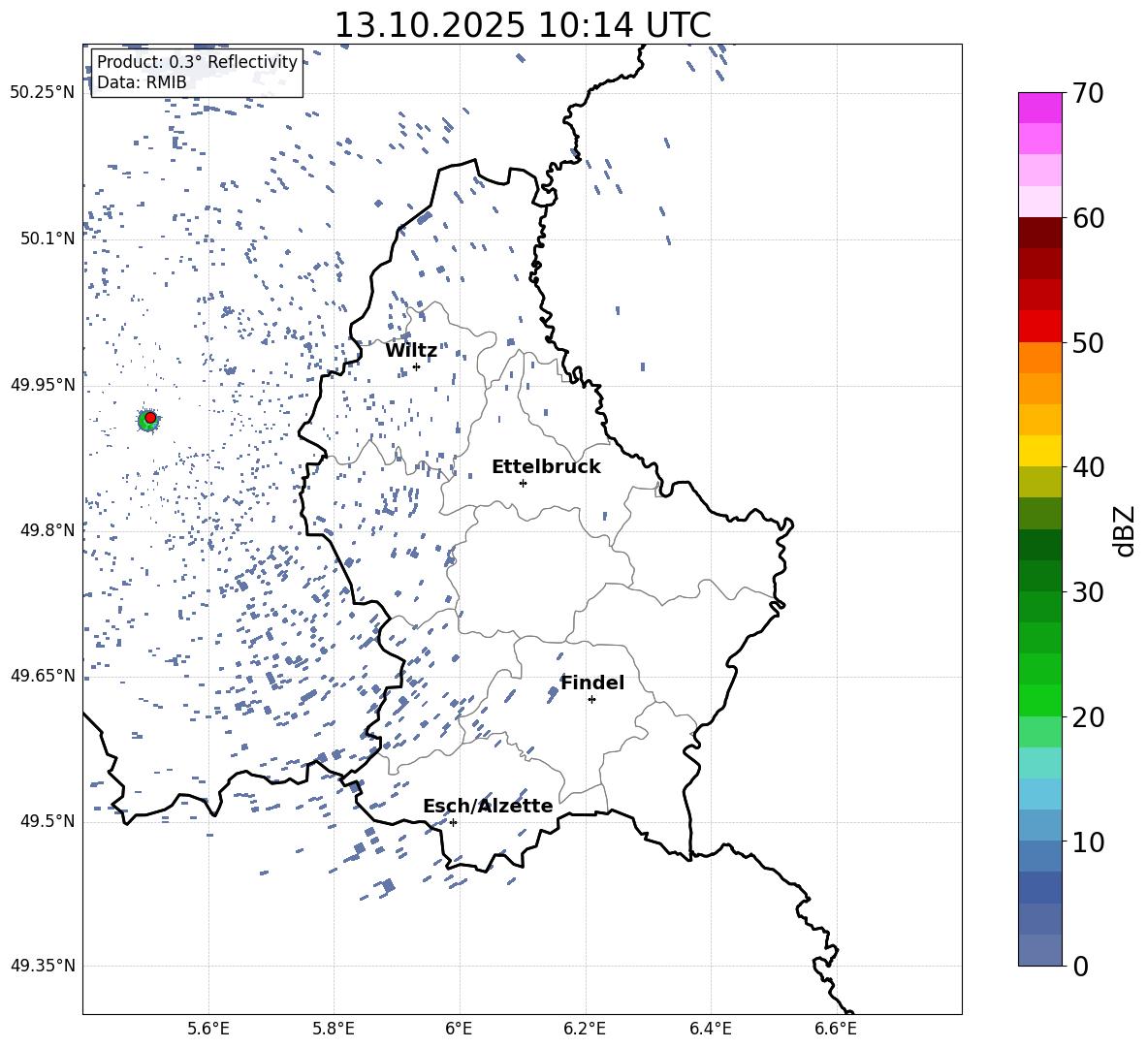Click the Wiltz station cross marker
The height and width of the screenshot is (1048, 1148).
(416, 366)
